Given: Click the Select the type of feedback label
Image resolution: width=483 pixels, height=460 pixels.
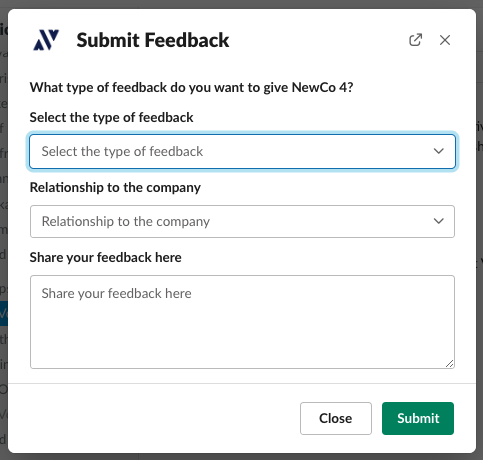Looking at the screenshot, I should click(x=111, y=118).
